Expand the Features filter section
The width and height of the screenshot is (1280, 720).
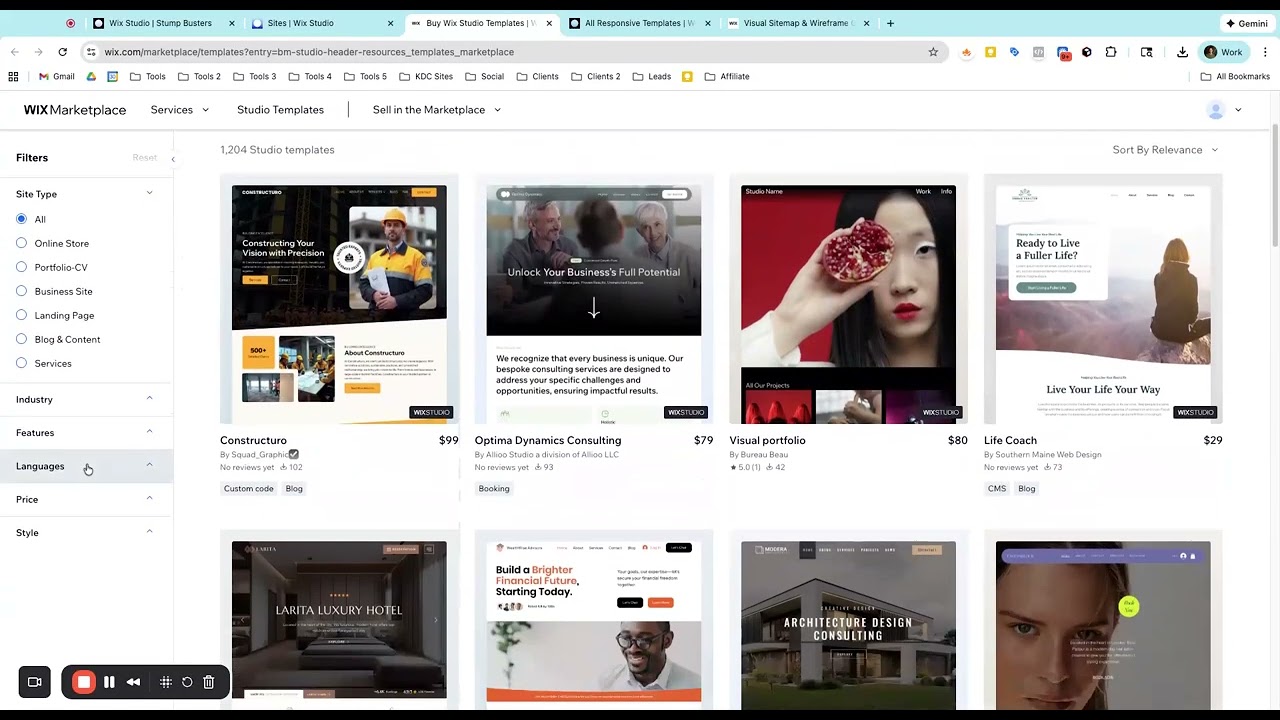point(86,432)
